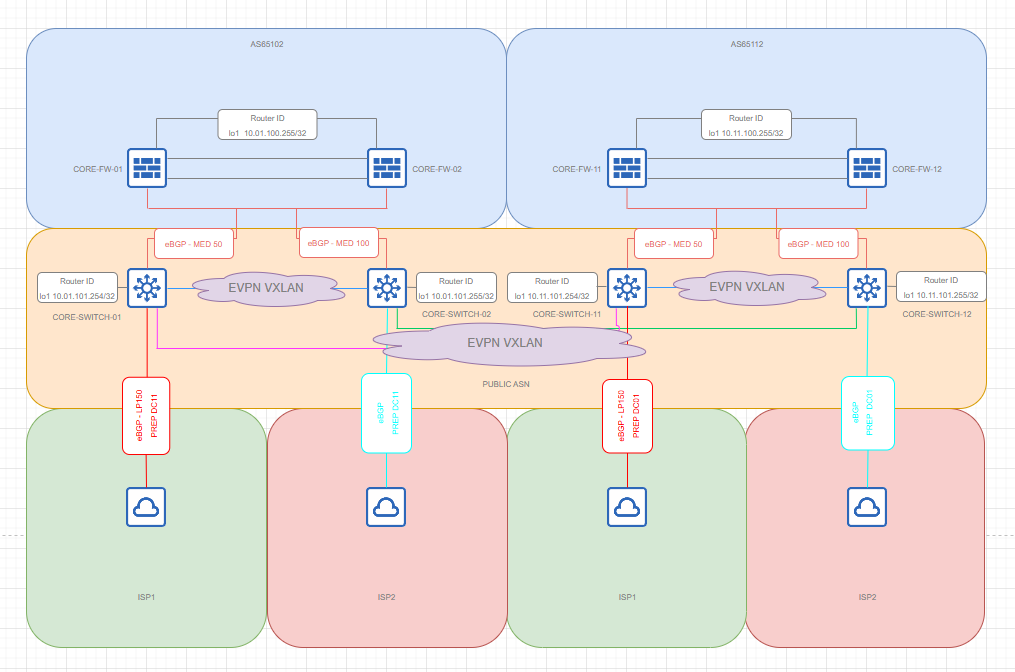Select the cloud icon below CORE-SWITCH-02
Image resolution: width=1015 pixels, height=672 pixels.
click(x=386, y=507)
